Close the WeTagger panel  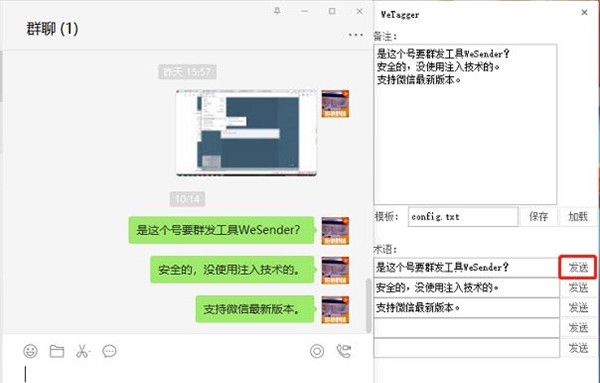click(x=584, y=12)
